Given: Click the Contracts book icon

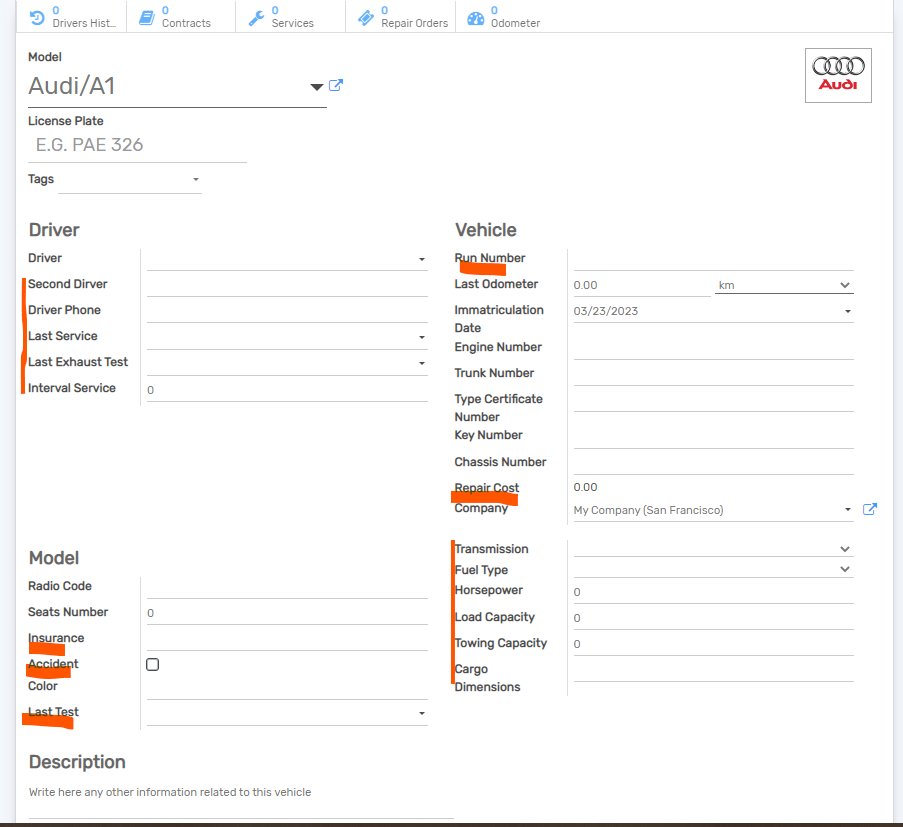Looking at the screenshot, I should tap(147, 17).
